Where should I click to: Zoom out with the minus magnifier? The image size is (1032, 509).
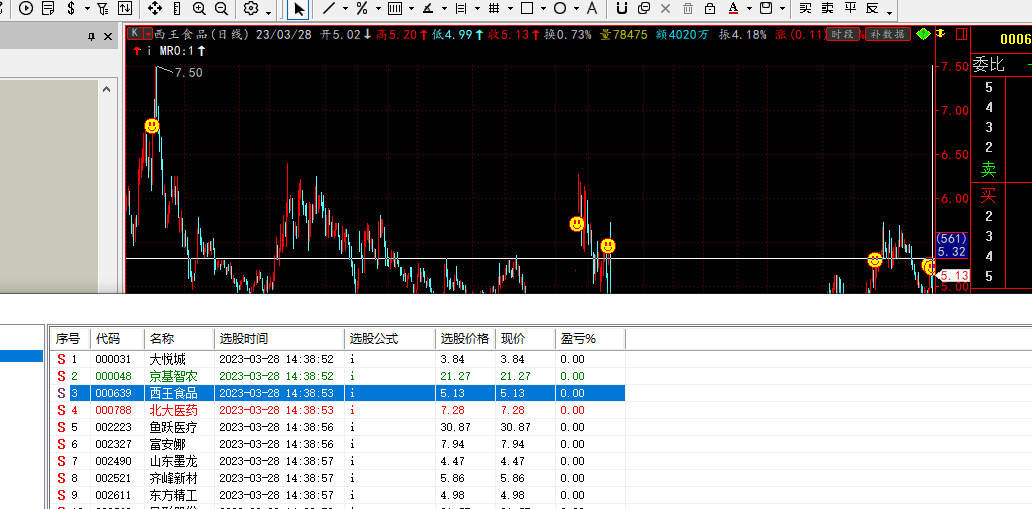221,9
